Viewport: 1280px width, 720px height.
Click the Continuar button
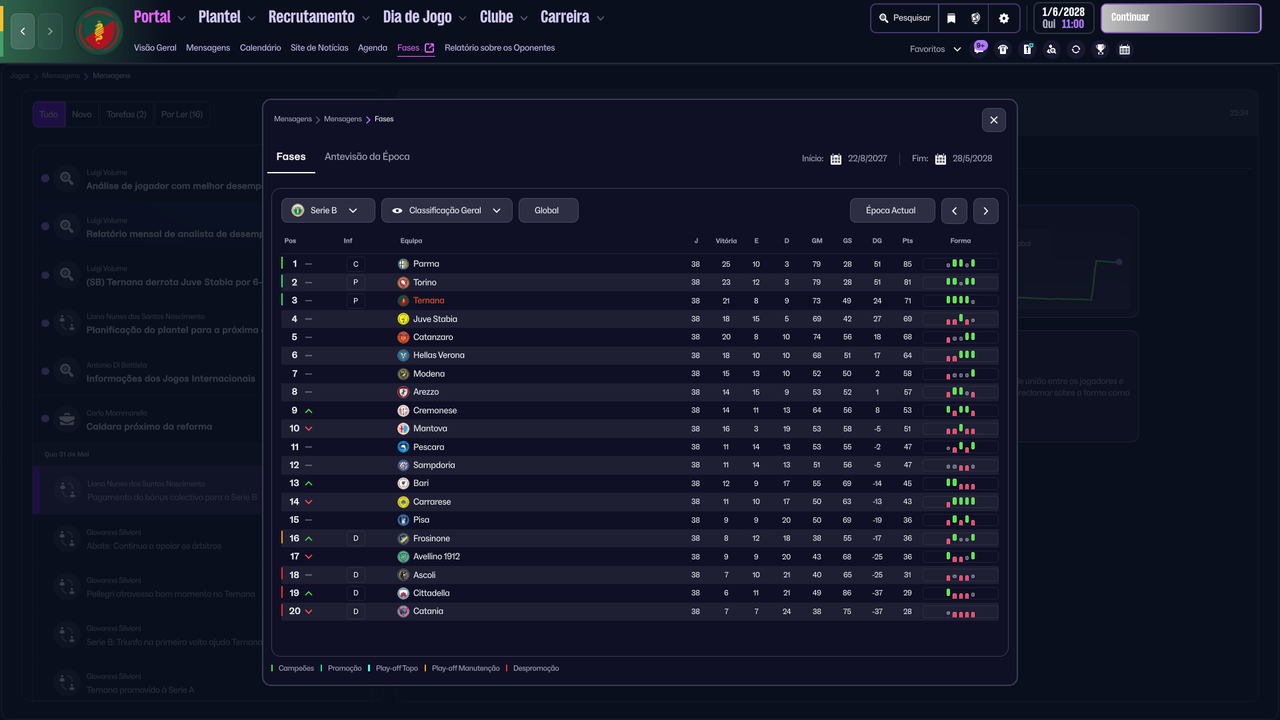[1181, 18]
